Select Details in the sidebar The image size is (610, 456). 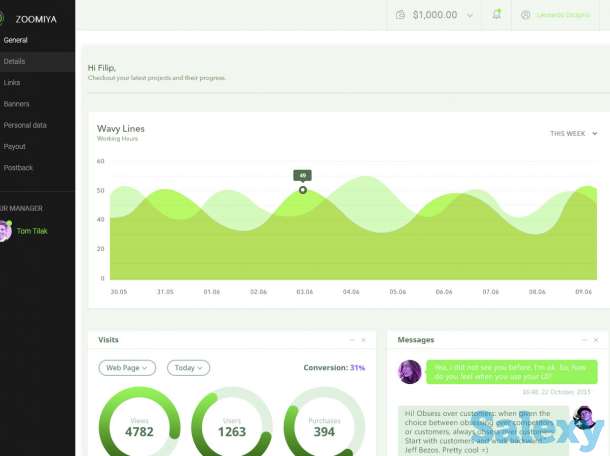pos(37,61)
